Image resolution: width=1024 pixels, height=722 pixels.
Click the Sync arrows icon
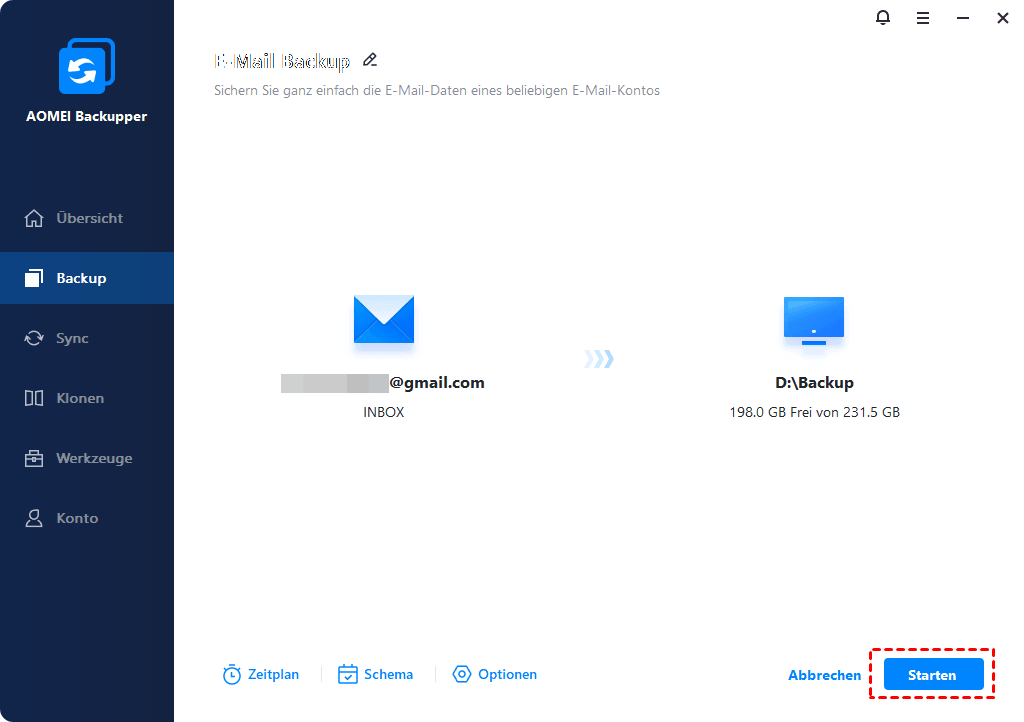(34, 338)
